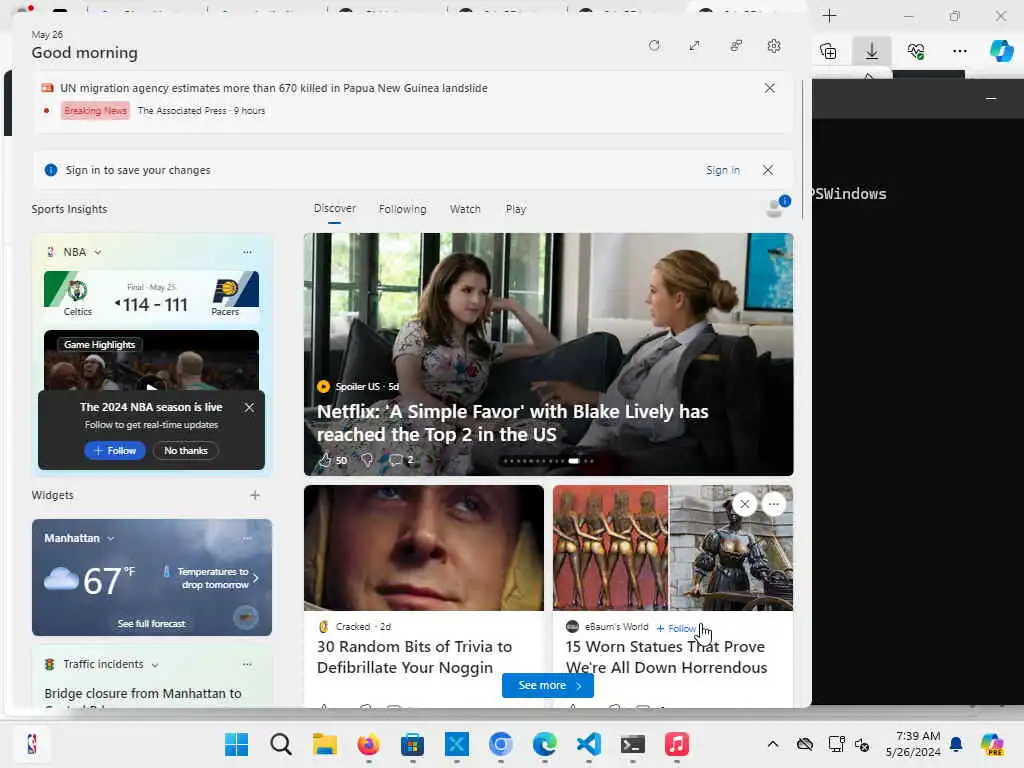Decline NBA updates with No thanks
The height and width of the screenshot is (768, 1024).
[185, 451]
